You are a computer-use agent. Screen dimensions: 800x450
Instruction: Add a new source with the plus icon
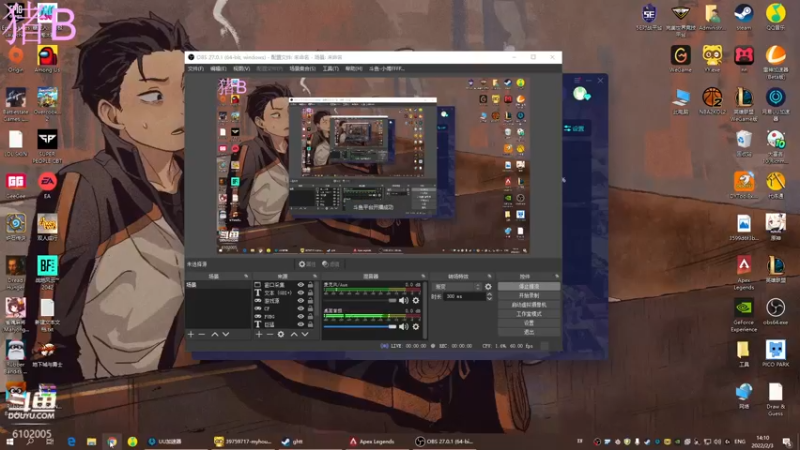pyautogui.click(x=259, y=334)
